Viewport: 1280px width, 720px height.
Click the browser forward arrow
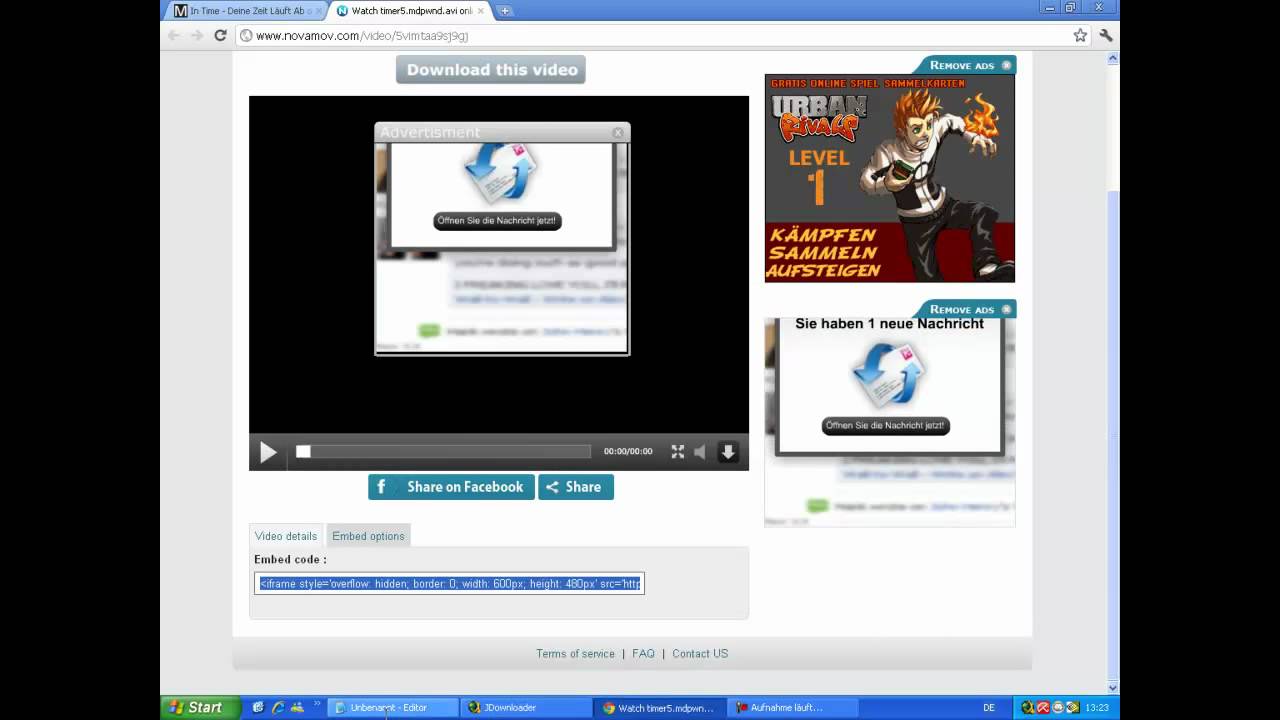[197, 35]
